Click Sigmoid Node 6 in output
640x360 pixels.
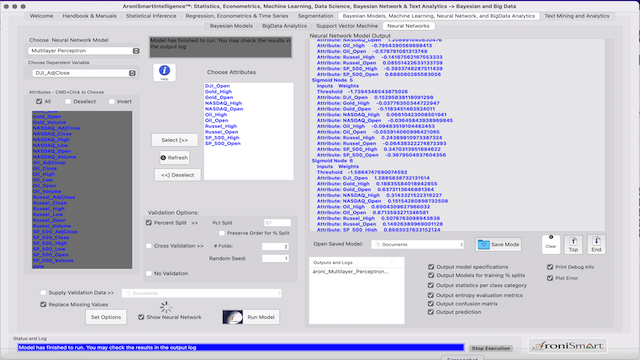332,161
